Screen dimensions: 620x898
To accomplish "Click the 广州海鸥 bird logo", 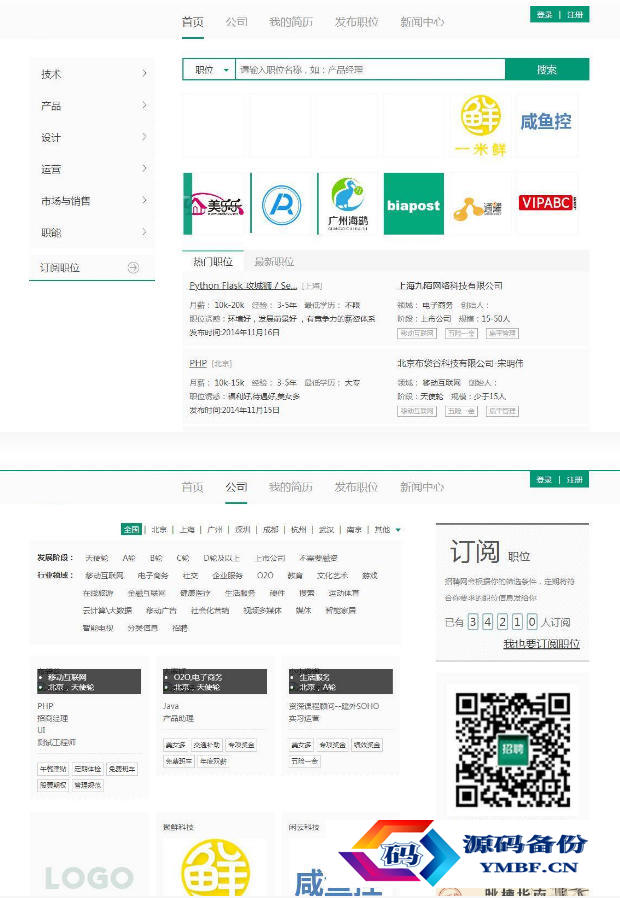I will pos(347,204).
